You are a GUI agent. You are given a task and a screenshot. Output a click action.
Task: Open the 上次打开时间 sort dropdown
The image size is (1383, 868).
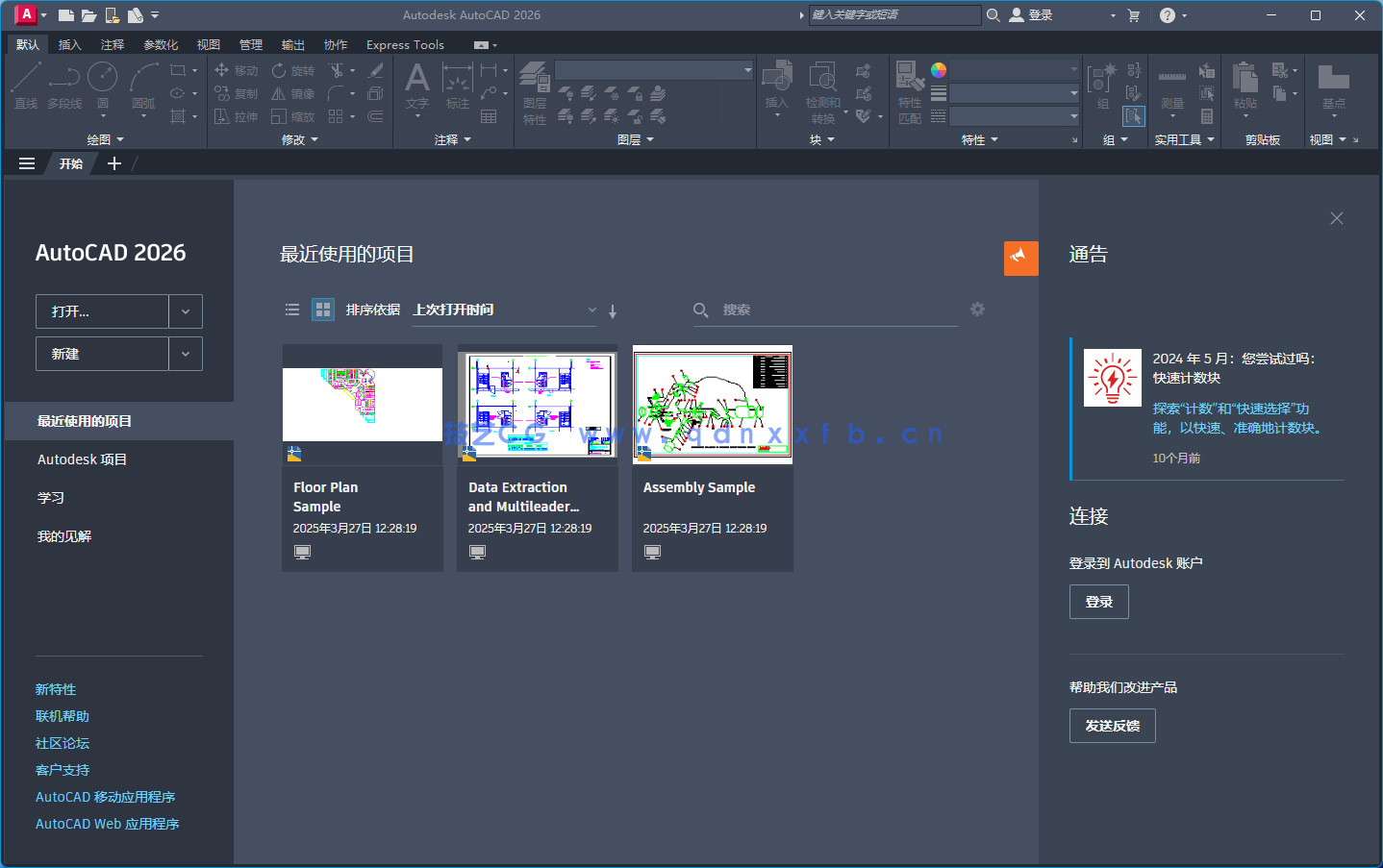[591, 310]
